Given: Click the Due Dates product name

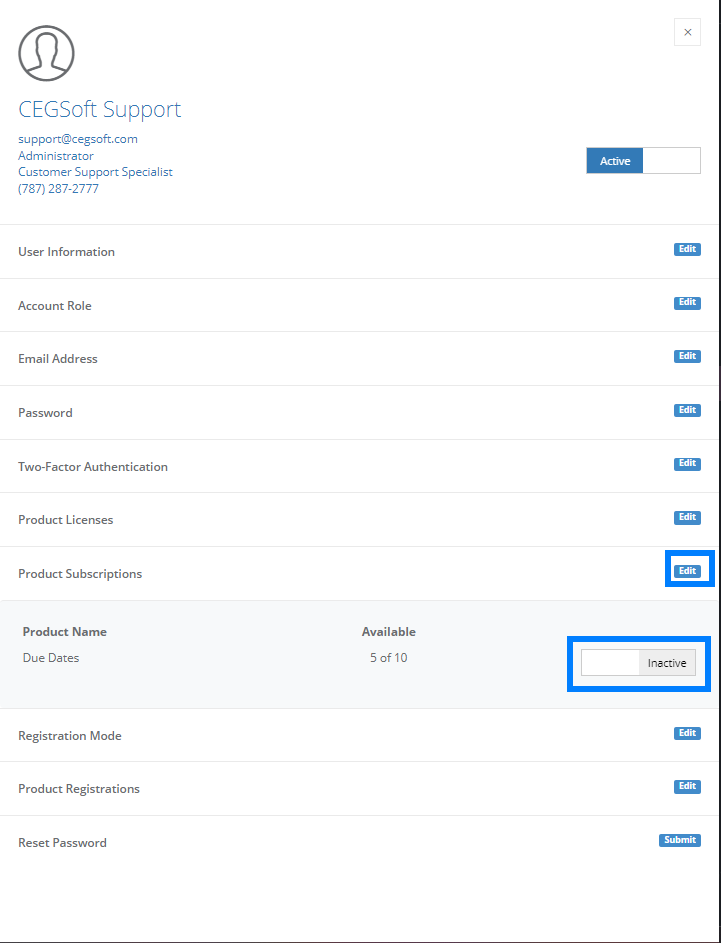Looking at the screenshot, I should click(x=51, y=658).
